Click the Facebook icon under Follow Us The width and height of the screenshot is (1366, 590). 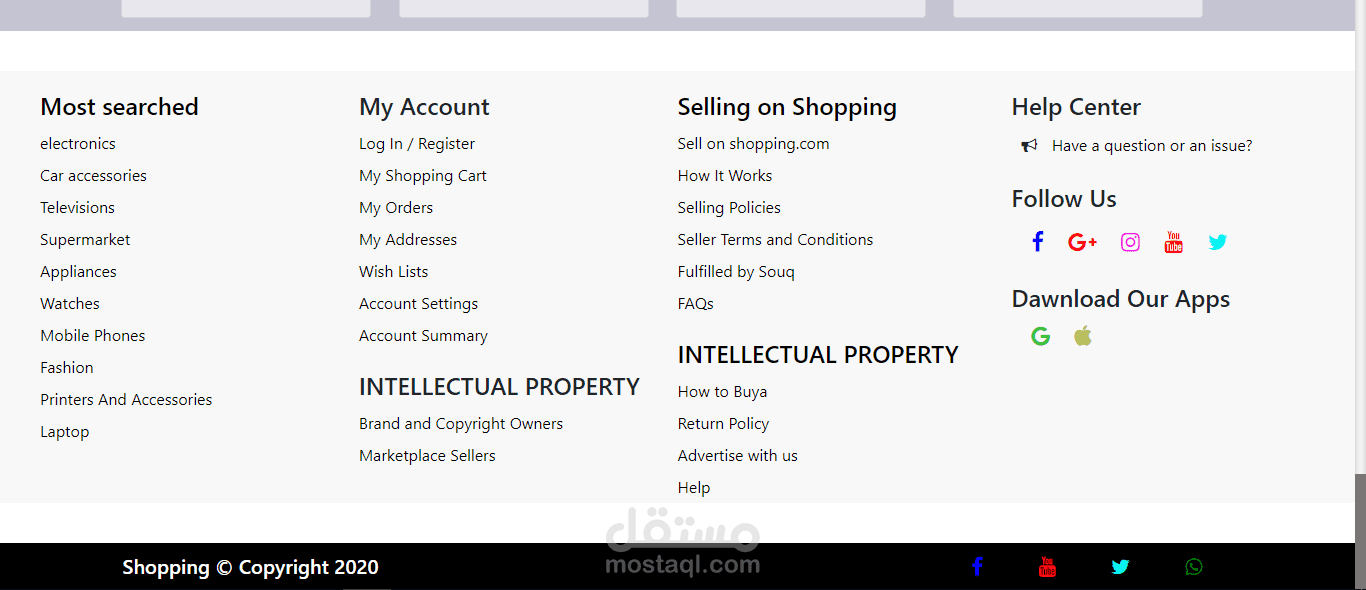tap(1038, 242)
